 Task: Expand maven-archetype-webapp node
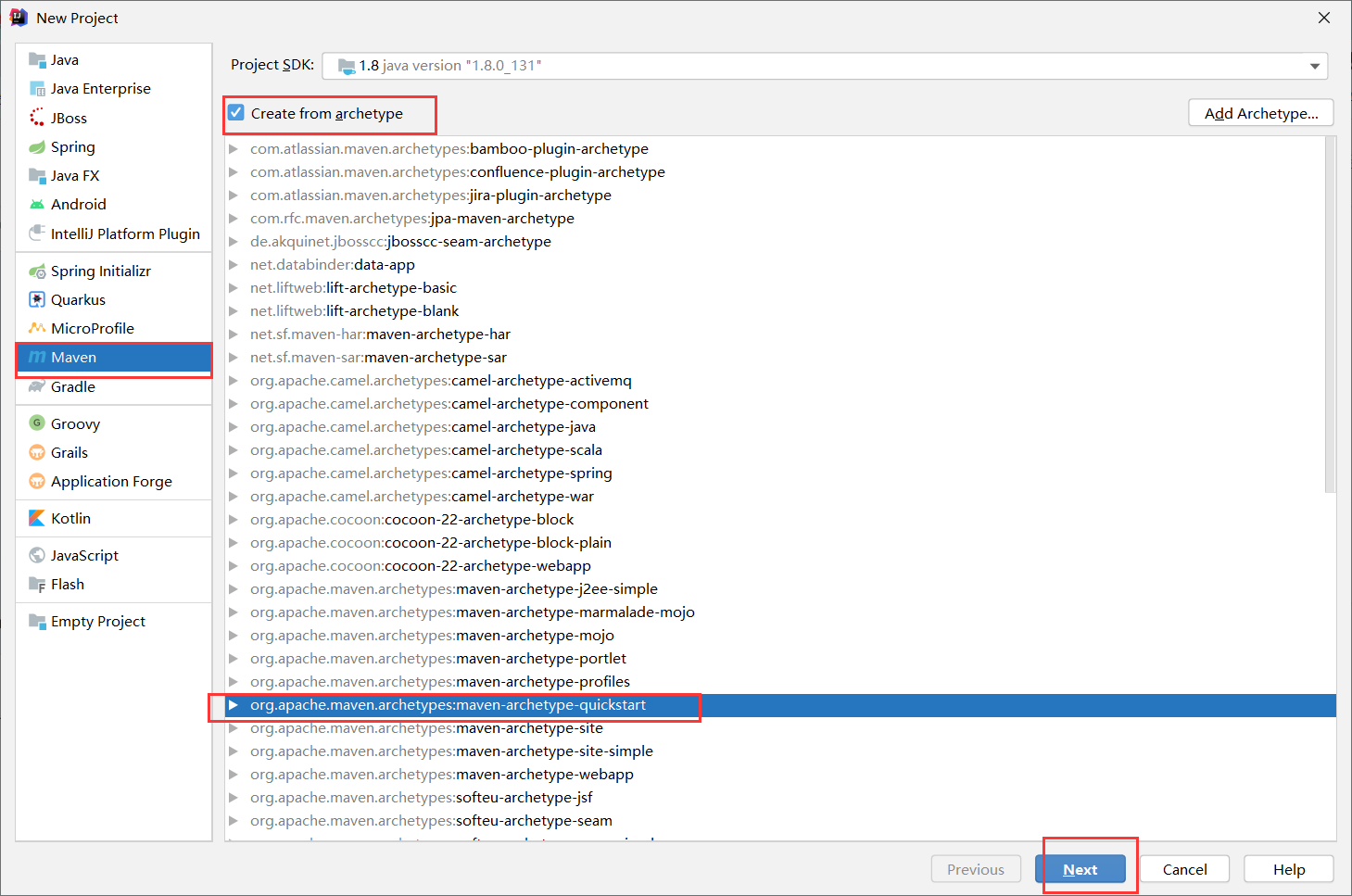[x=234, y=775]
